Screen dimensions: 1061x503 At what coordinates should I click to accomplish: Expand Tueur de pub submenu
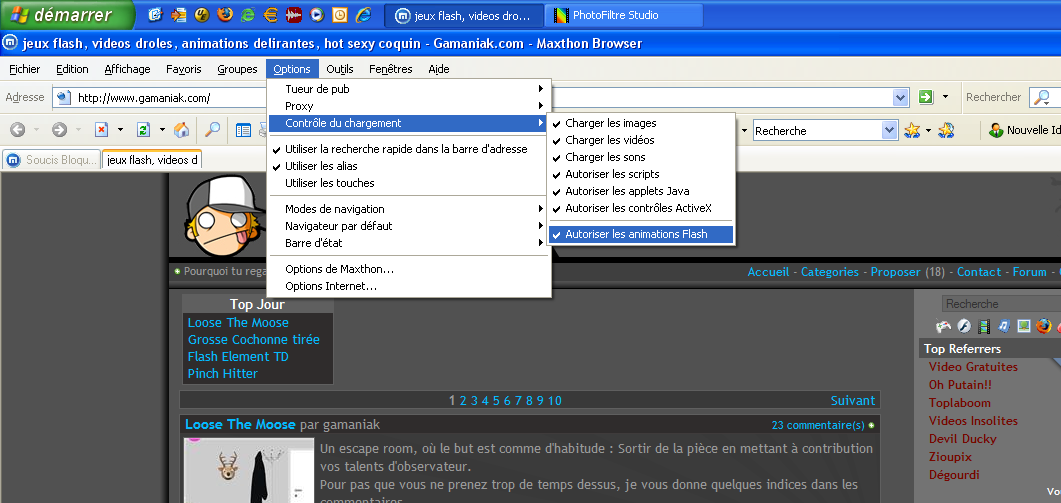[x=409, y=89]
